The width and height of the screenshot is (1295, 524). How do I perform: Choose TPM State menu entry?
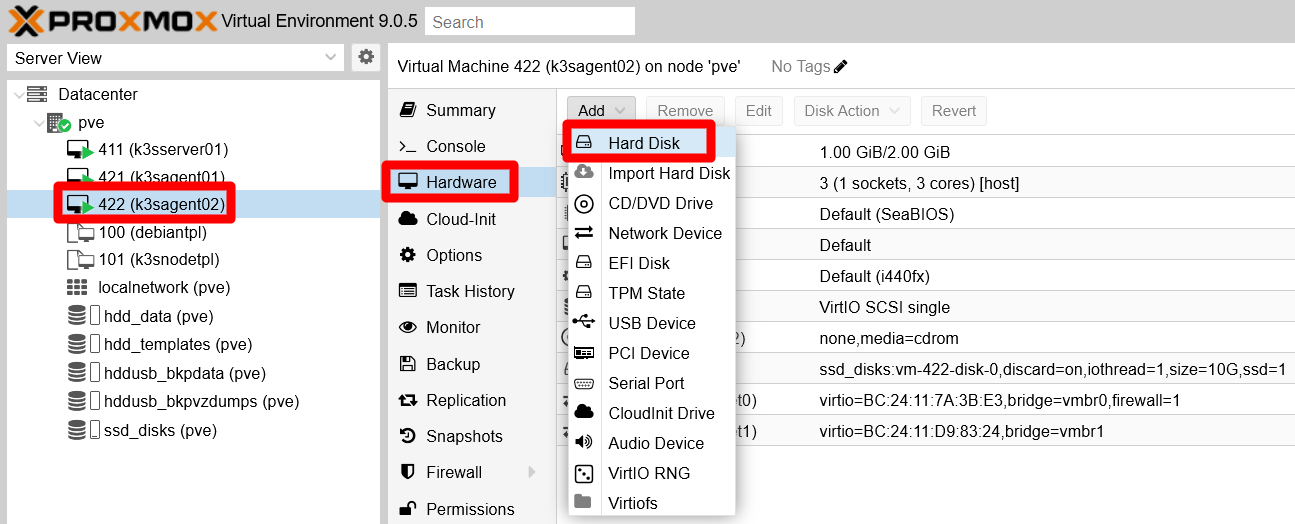click(x=652, y=293)
